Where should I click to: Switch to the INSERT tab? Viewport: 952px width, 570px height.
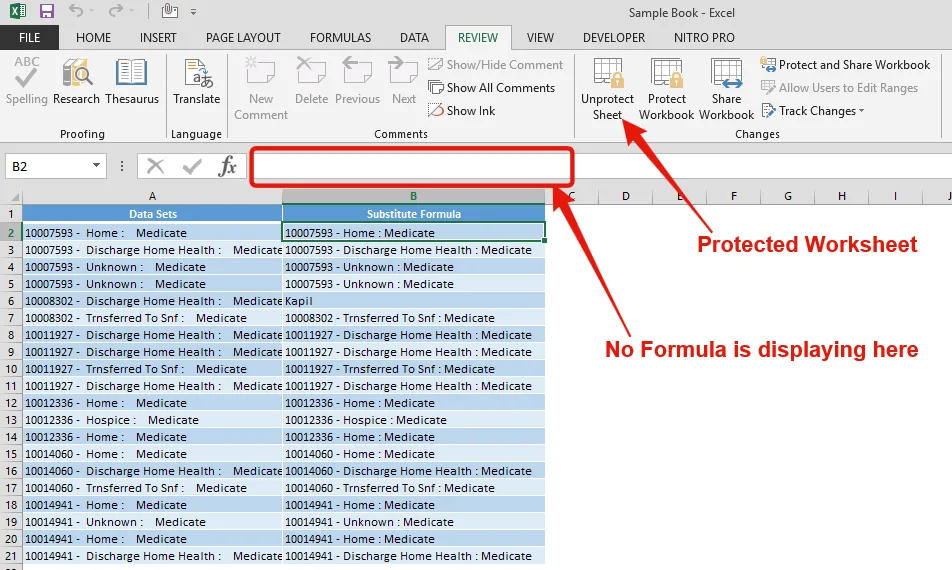pos(158,38)
